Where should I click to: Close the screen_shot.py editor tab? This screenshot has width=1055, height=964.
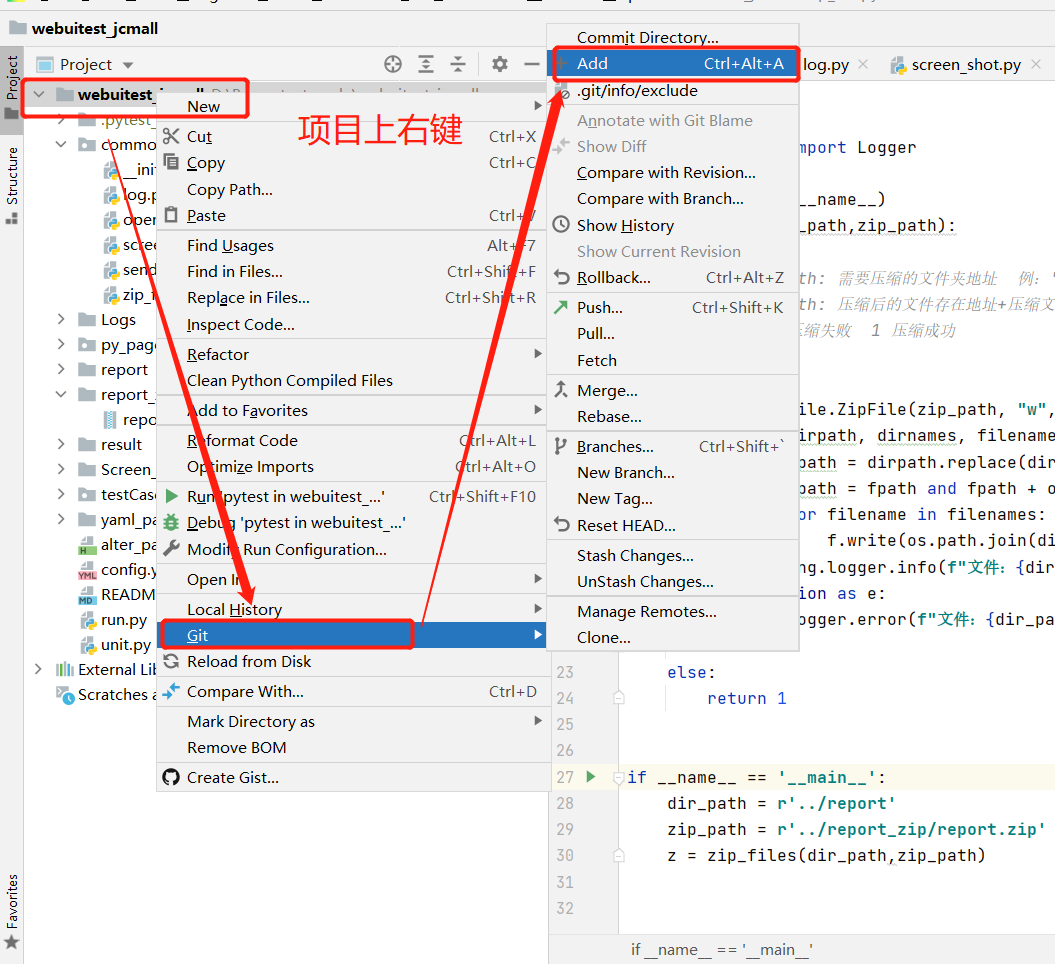pos(1036,65)
